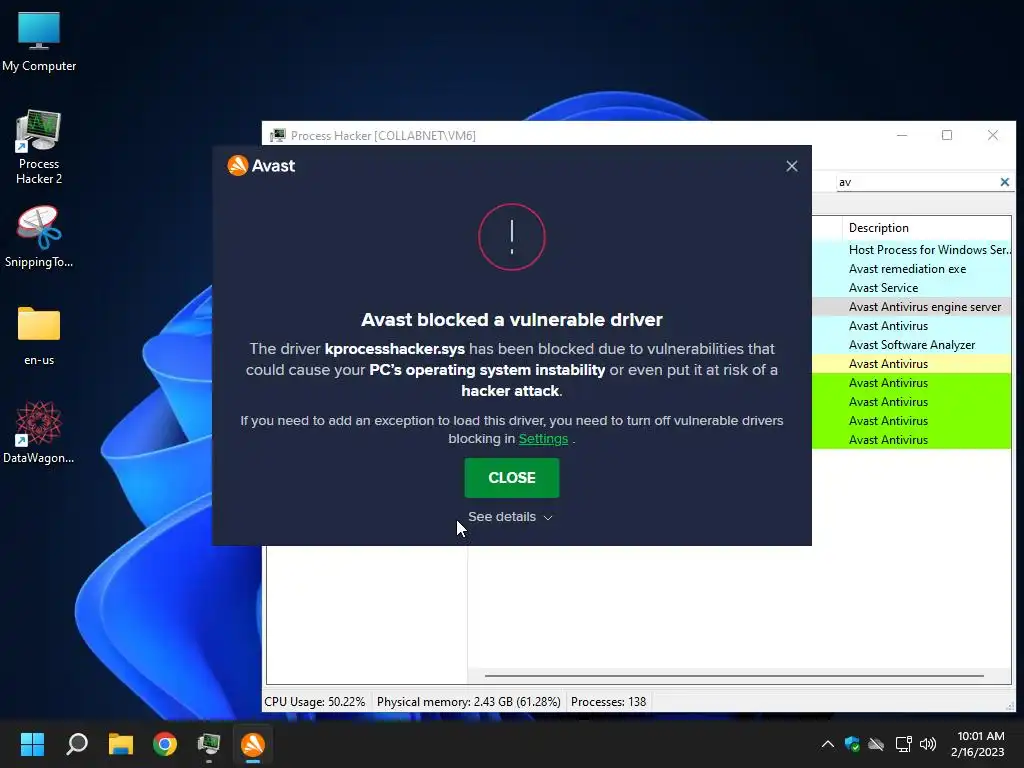Open taskbar Search

pyautogui.click(x=76, y=744)
